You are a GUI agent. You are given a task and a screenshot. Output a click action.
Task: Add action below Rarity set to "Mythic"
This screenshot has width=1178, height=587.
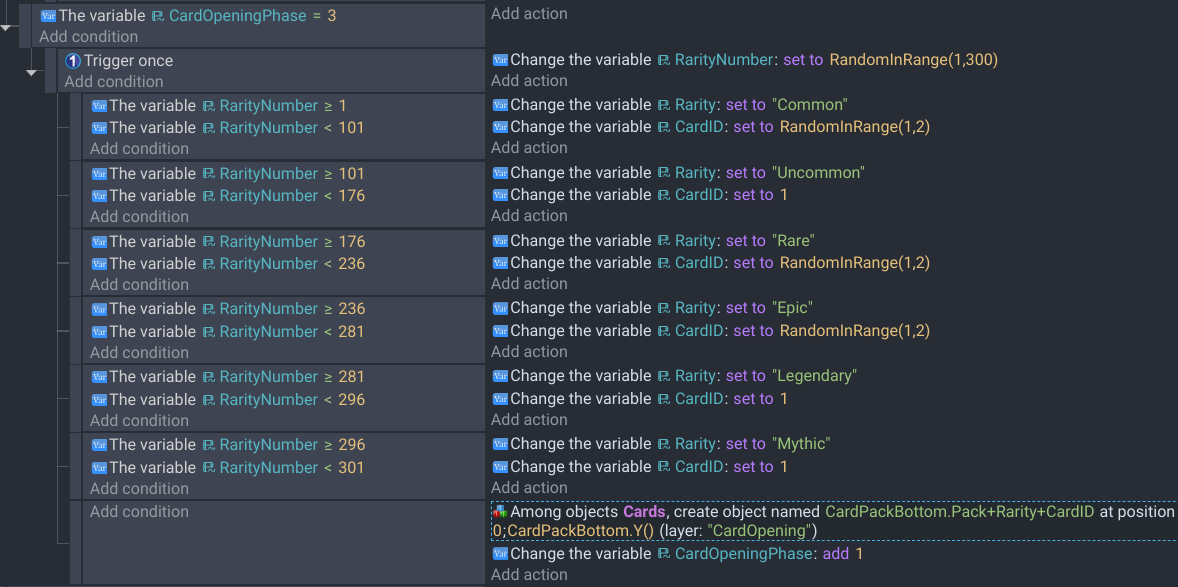click(529, 487)
